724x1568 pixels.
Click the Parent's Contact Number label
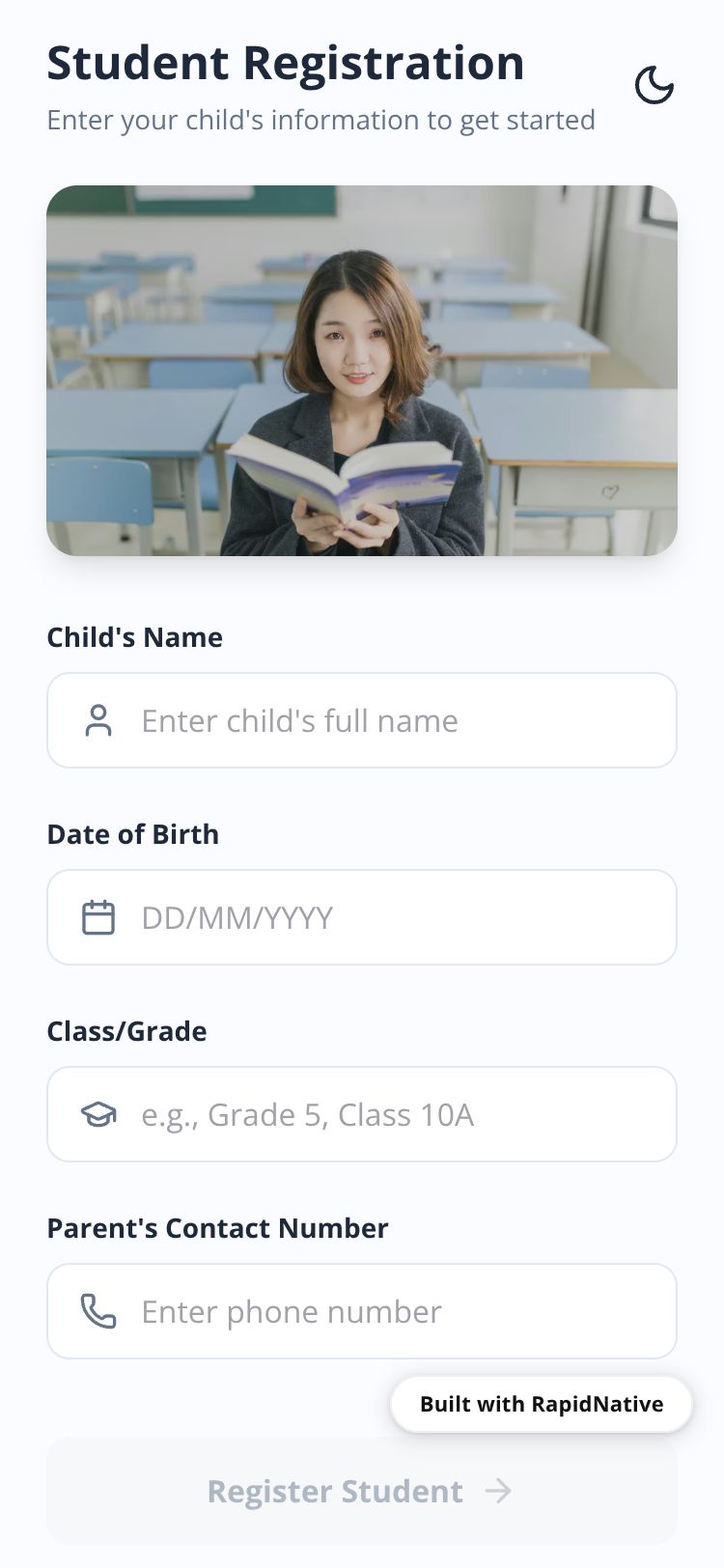(218, 1228)
